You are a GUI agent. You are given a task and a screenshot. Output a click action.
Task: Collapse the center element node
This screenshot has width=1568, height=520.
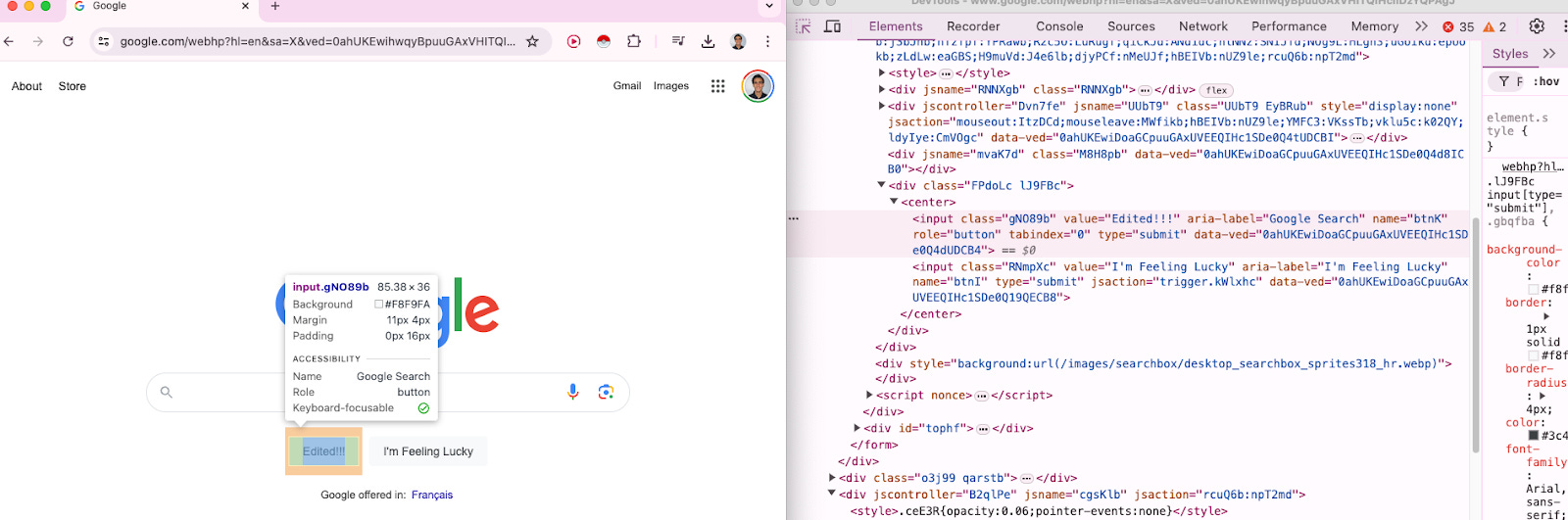(x=894, y=202)
